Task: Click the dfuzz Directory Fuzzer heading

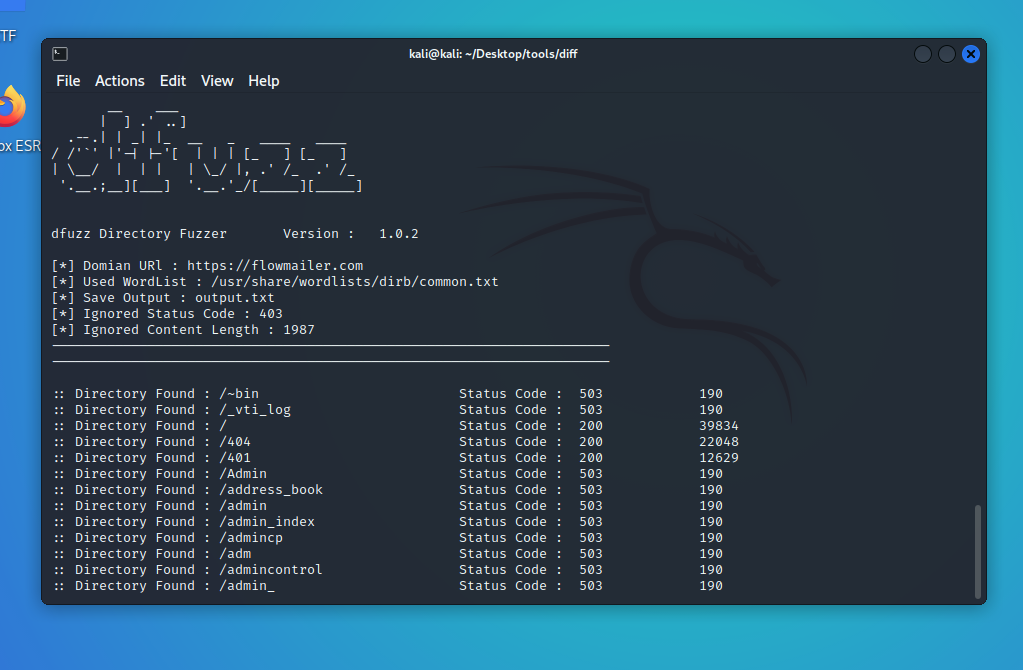Action: click(x=139, y=234)
